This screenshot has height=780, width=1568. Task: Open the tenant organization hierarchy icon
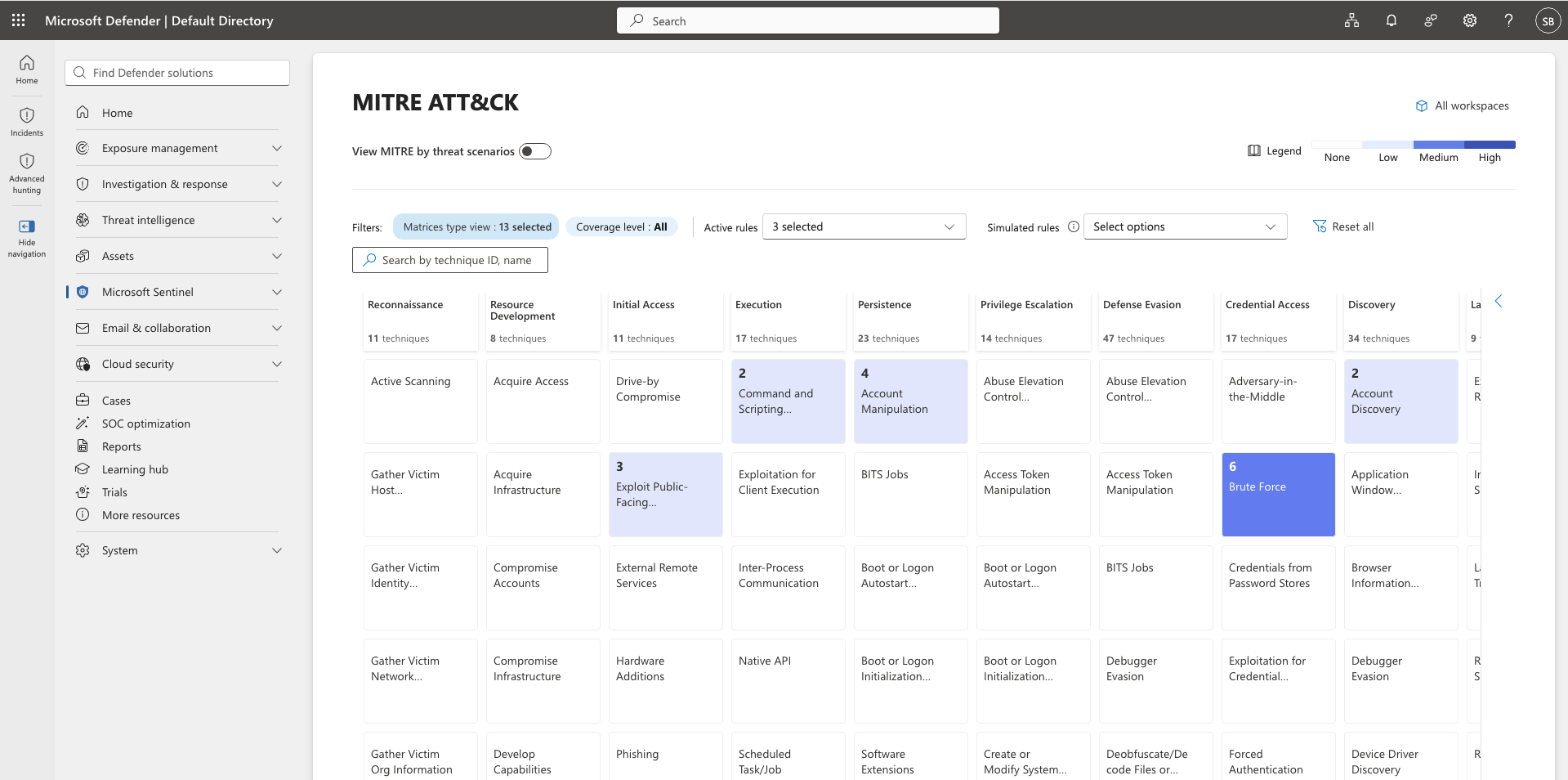point(1351,20)
